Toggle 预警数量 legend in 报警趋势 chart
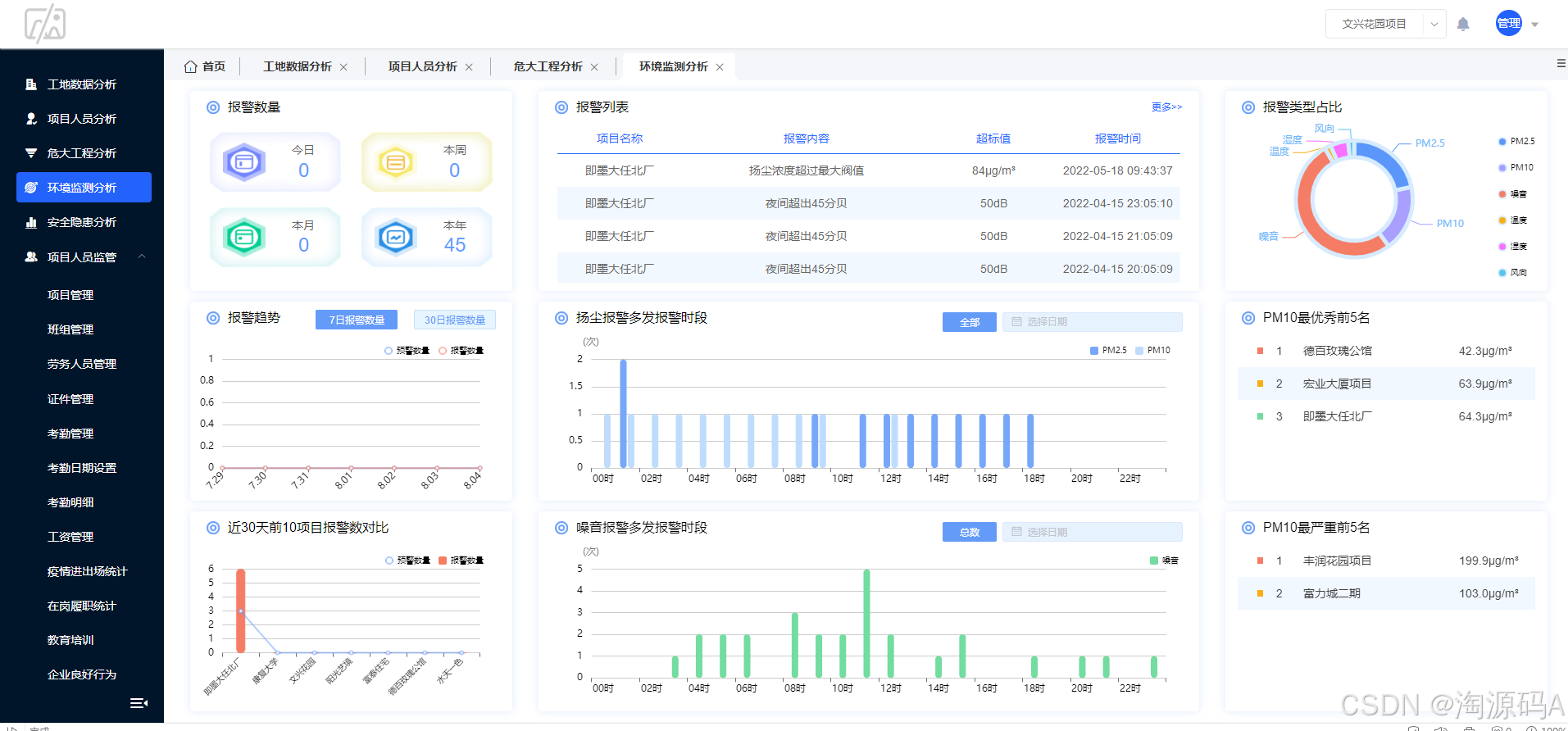 pyautogui.click(x=407, y=351)
